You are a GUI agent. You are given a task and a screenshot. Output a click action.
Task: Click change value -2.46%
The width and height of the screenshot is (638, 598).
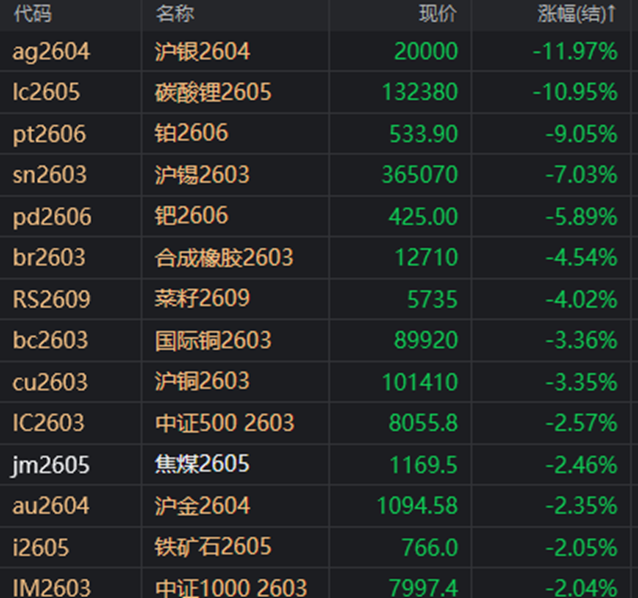coord(581,465)
